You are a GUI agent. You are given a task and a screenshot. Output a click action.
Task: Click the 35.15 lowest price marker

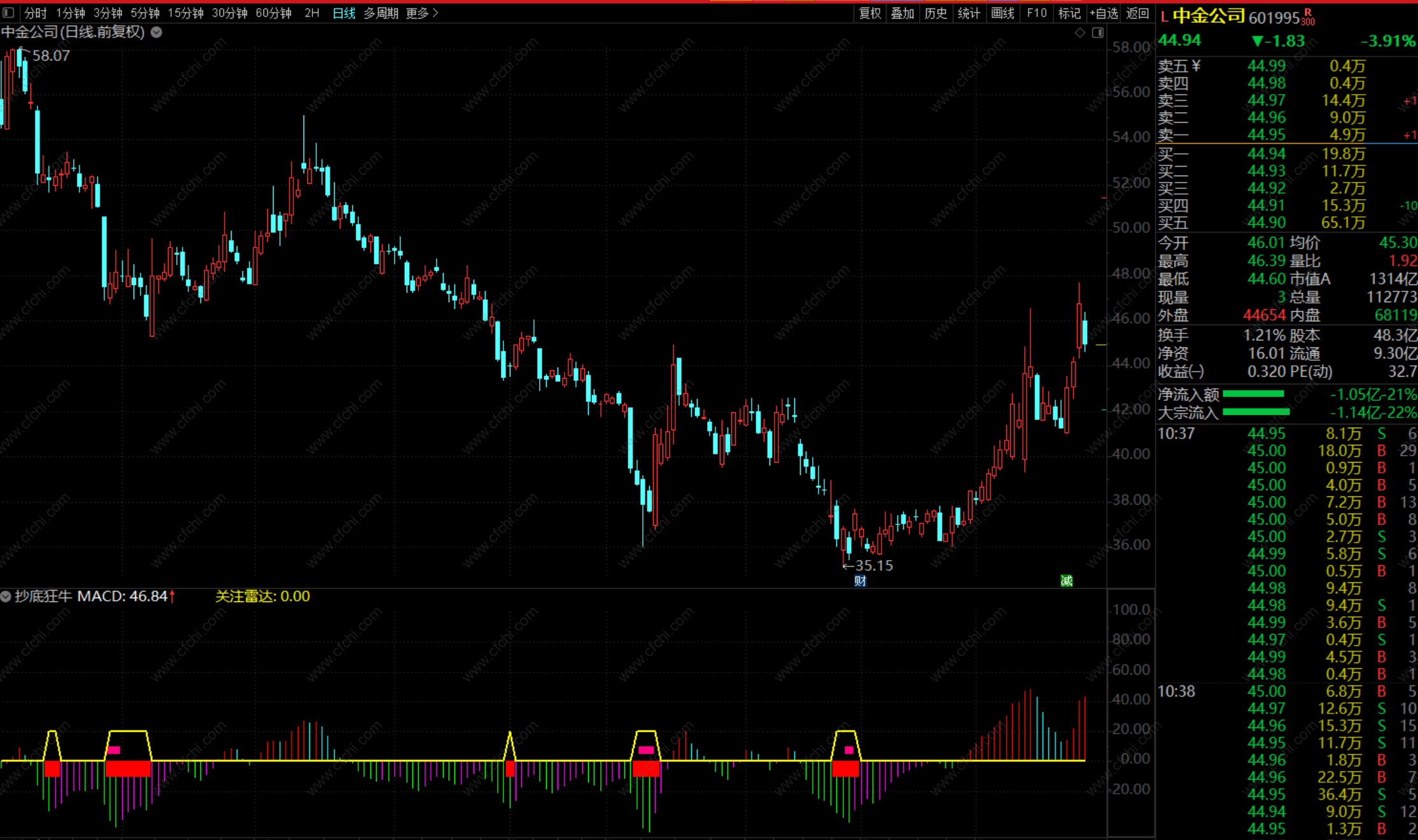click(873, 565)
